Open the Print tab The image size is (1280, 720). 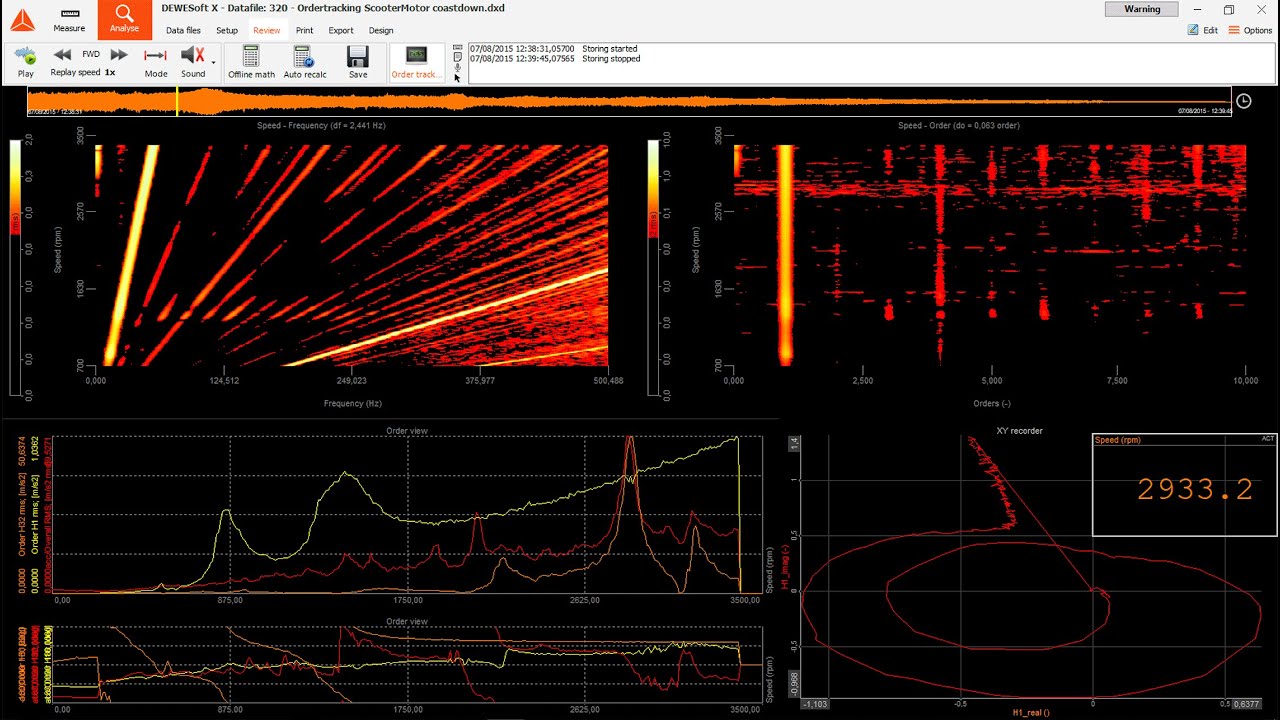[x=304, y=30]
